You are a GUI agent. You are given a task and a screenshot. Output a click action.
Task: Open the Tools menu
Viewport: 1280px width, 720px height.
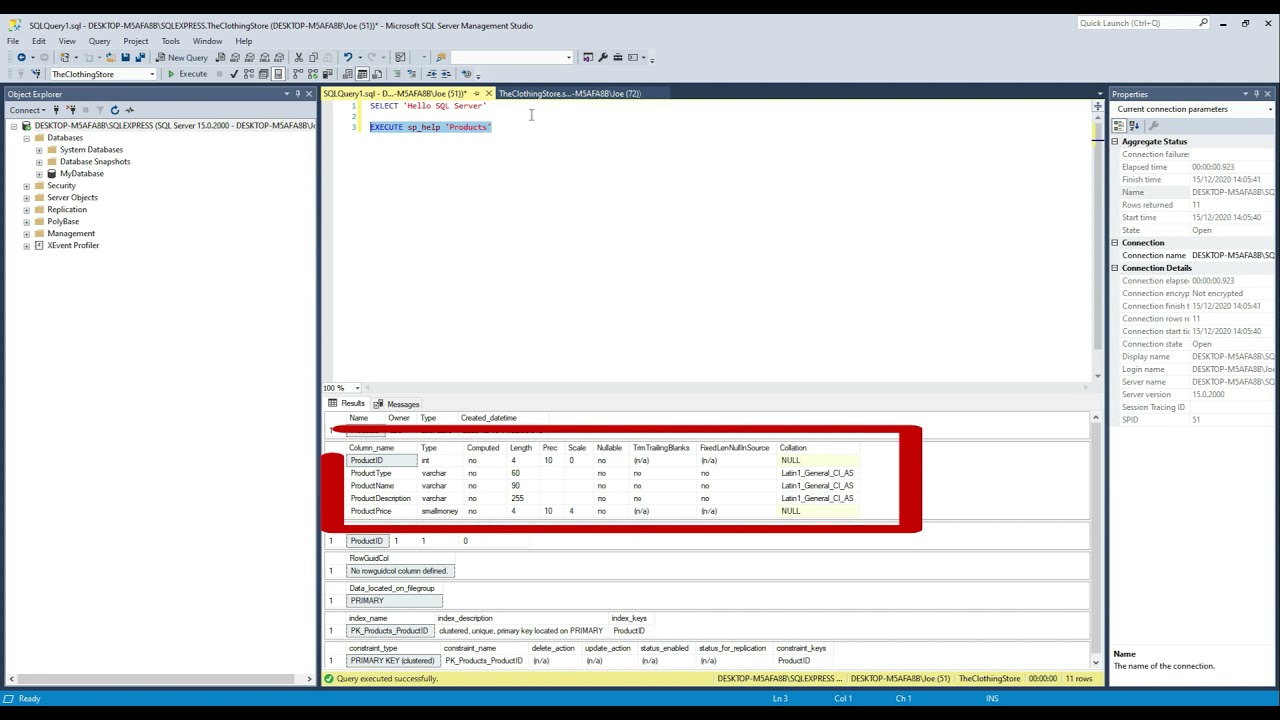pos(171,41)
